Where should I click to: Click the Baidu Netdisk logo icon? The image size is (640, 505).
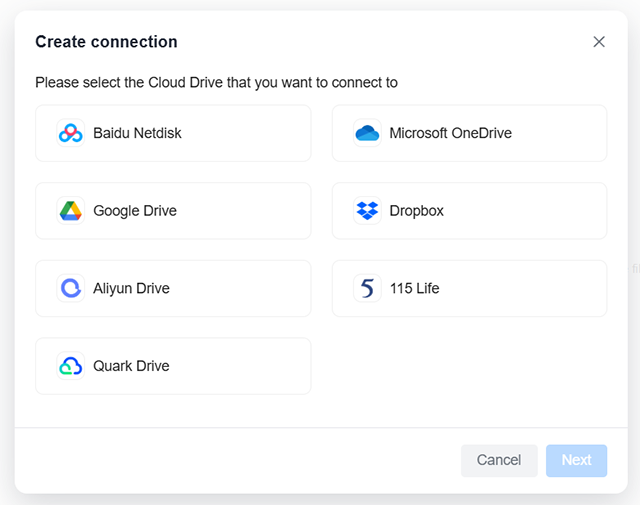[70, 133]
